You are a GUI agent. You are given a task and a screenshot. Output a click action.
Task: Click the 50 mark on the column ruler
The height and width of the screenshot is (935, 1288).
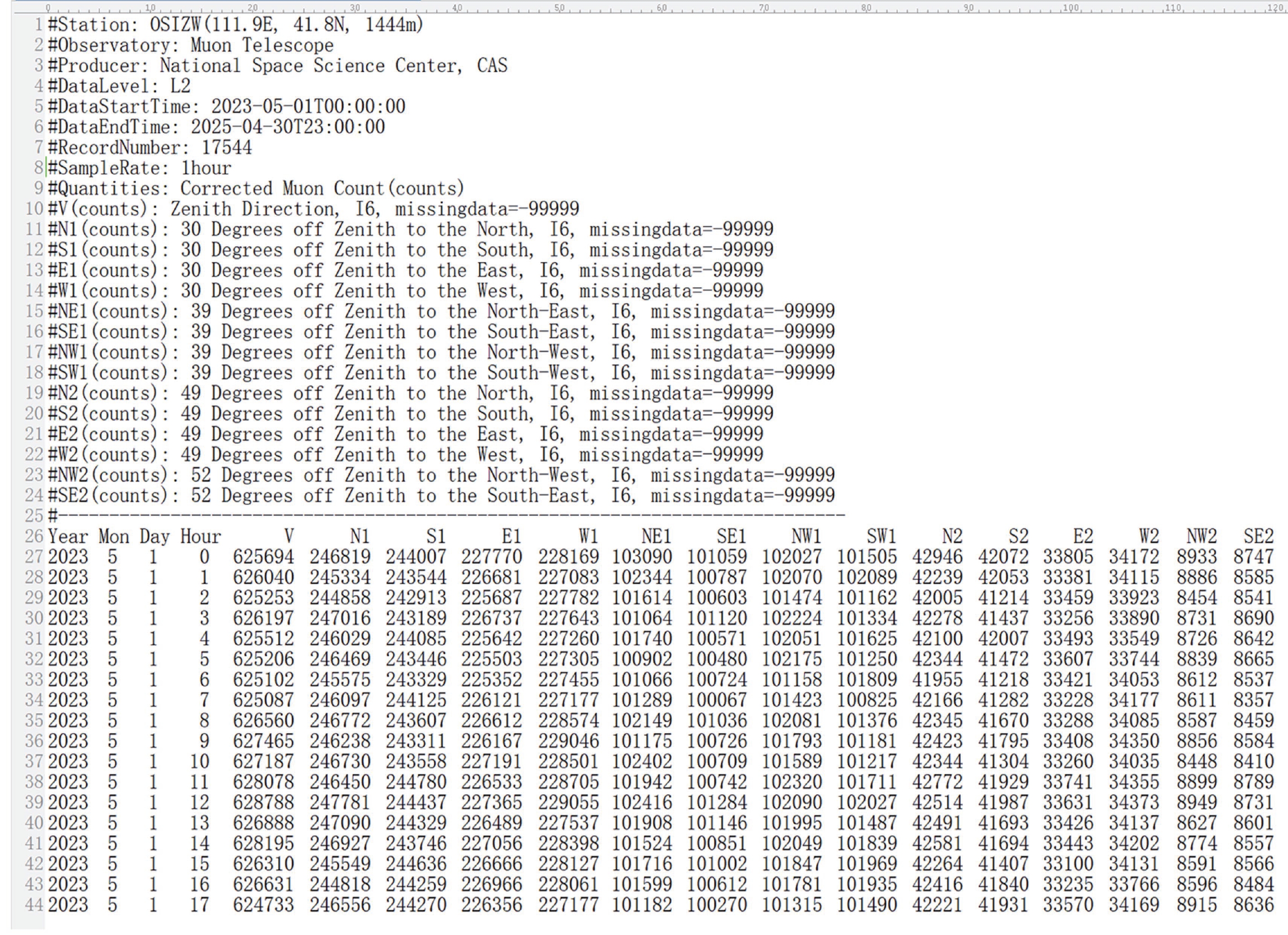tap(560, 8)
